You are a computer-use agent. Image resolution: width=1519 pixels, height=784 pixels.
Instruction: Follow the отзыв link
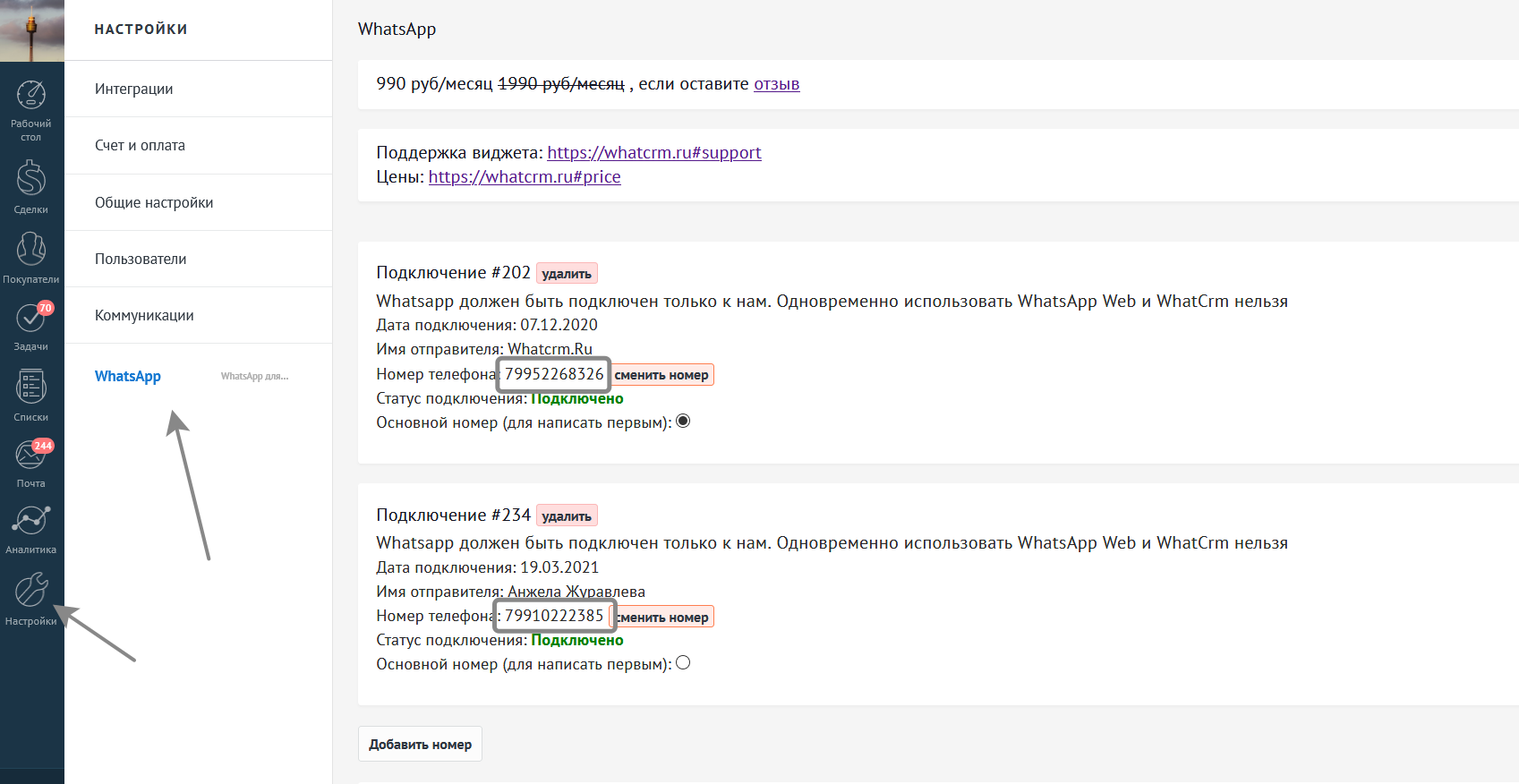(x=776, y=84)
